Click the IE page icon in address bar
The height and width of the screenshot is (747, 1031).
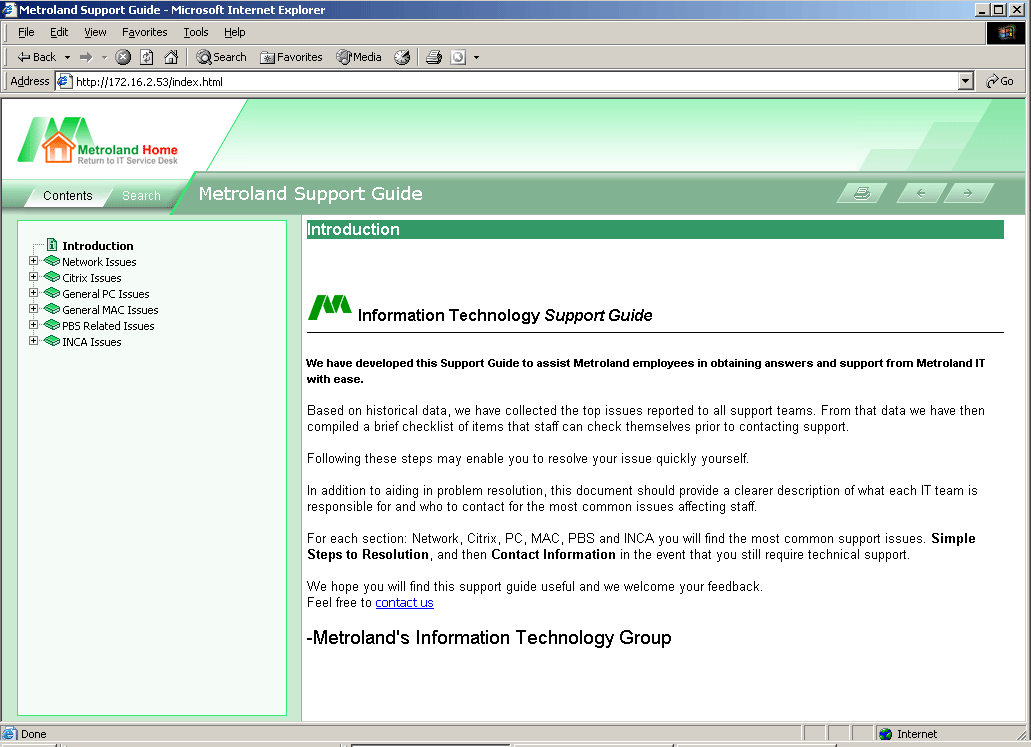click(64, 82)
